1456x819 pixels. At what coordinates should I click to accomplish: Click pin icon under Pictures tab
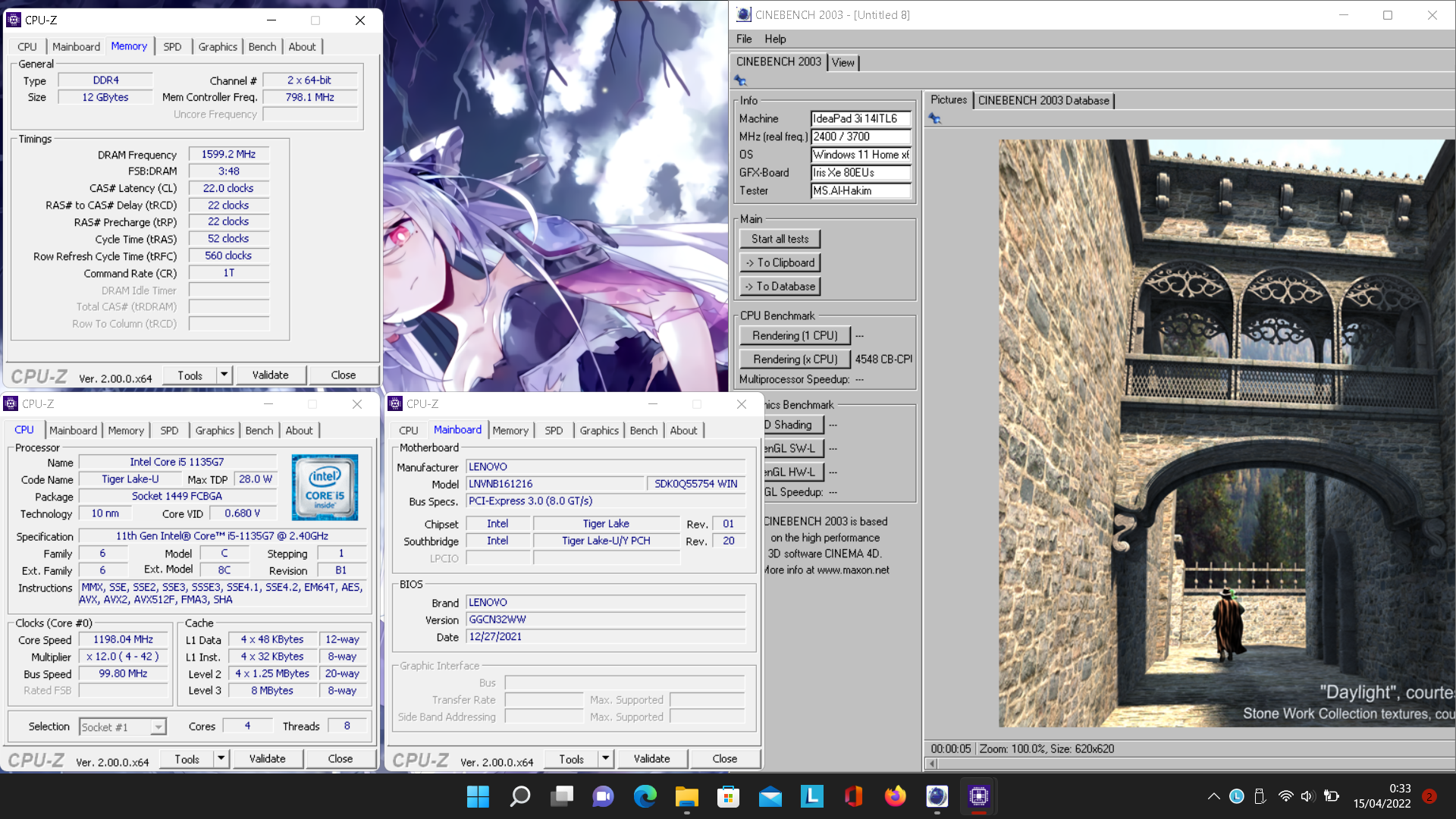click(934, 119)
